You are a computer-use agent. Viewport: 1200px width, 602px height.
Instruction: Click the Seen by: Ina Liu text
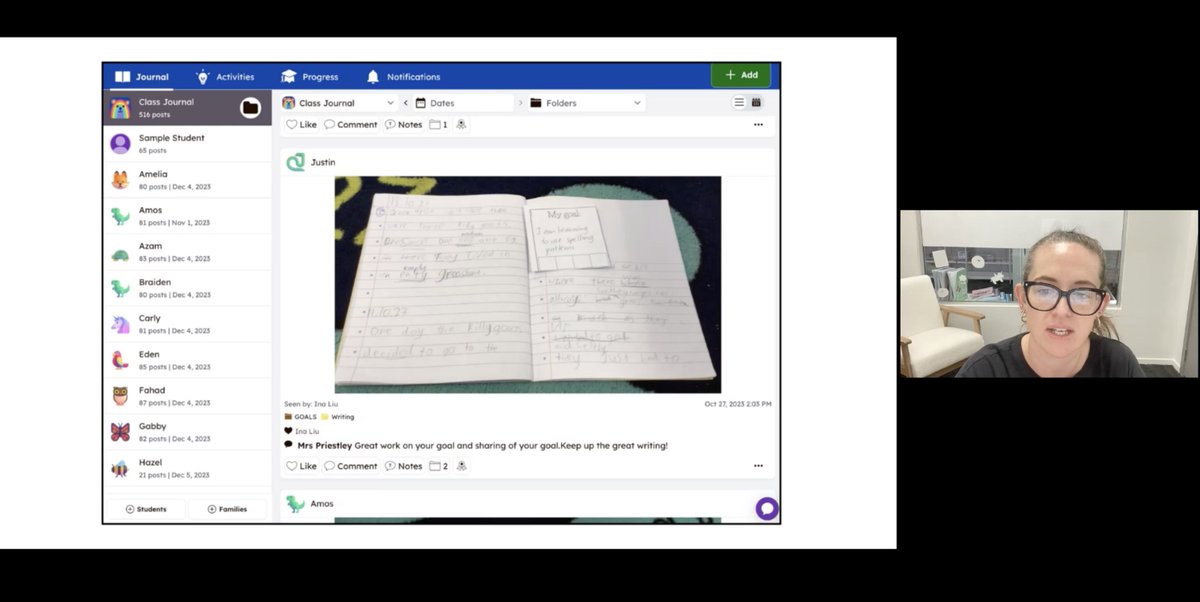311,404
